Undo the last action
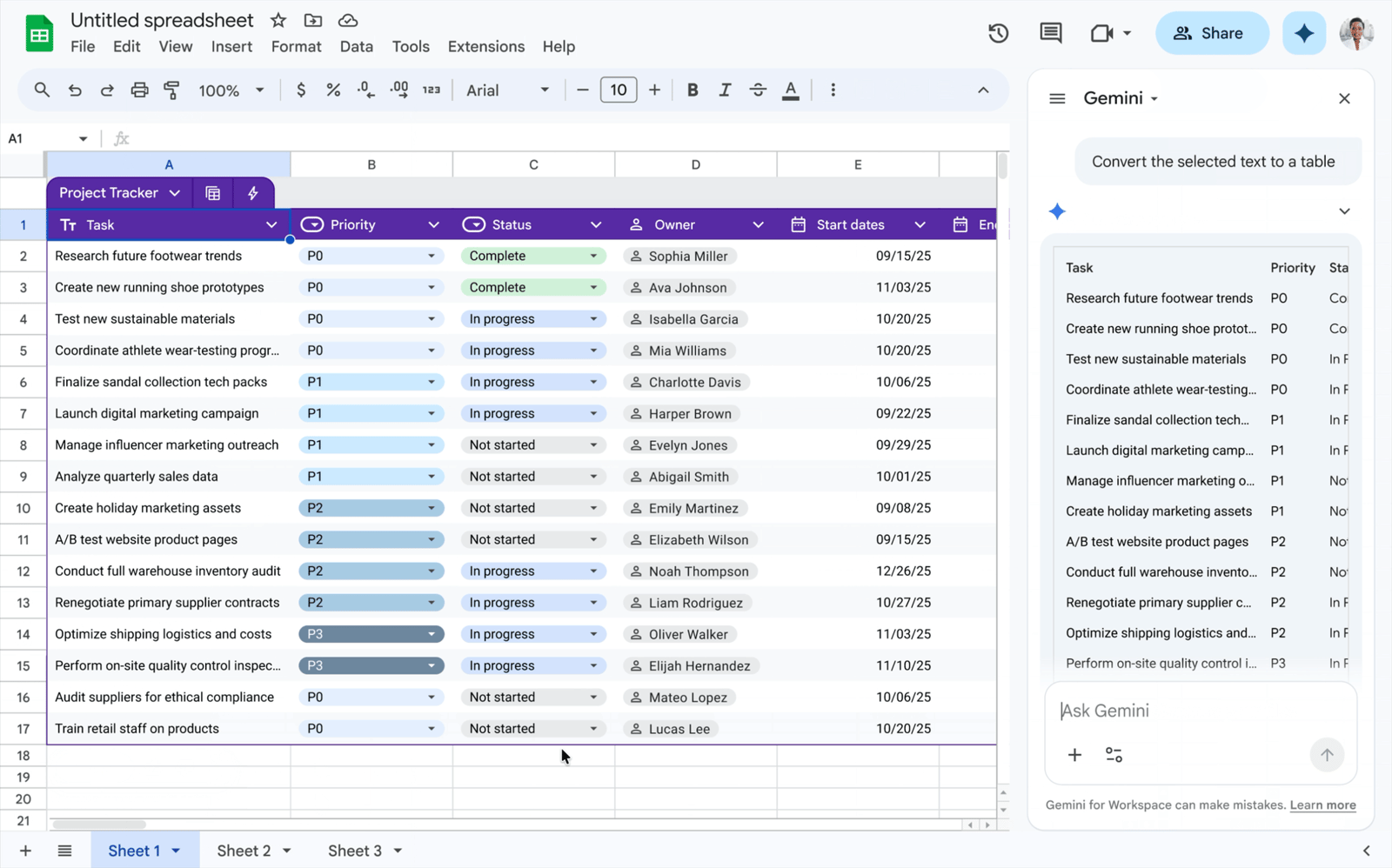Image resolution: width=1392 pixels, height=868 pixels. coord(75,90)
